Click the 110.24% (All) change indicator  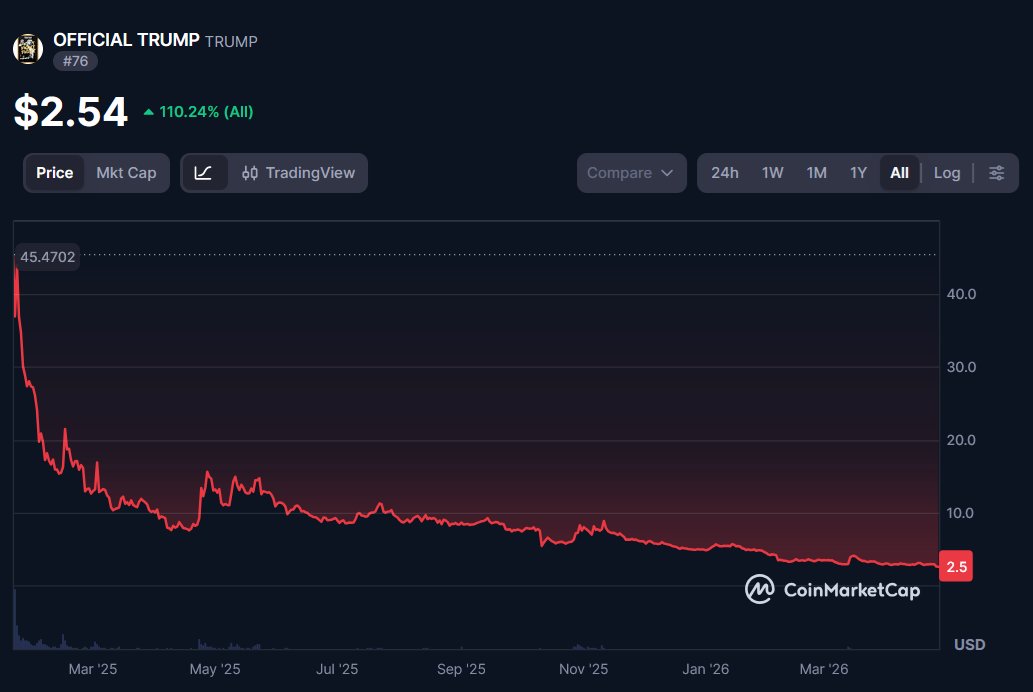pos(198,112)
